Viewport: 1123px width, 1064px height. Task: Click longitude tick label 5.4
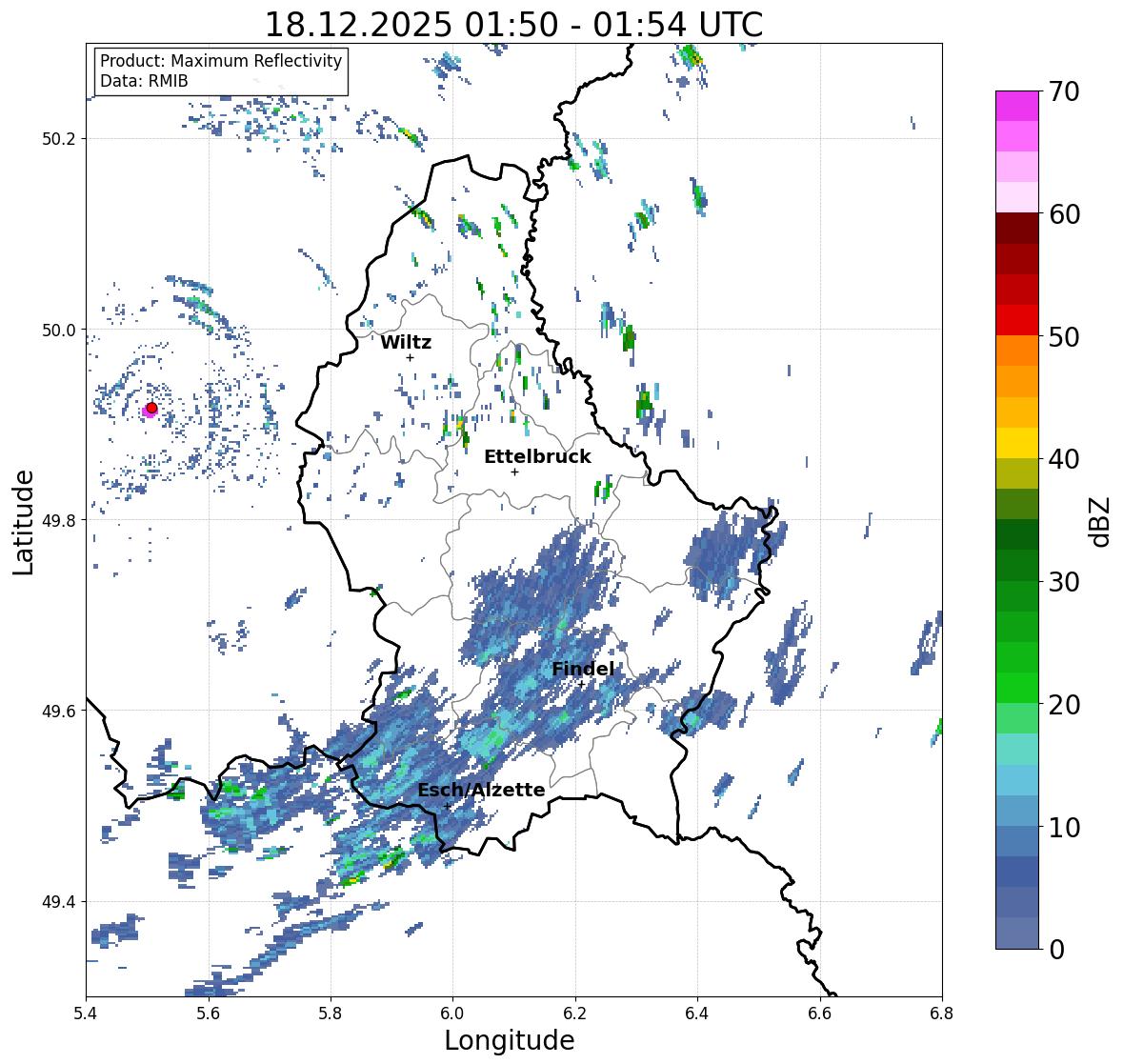[86, 1013]
